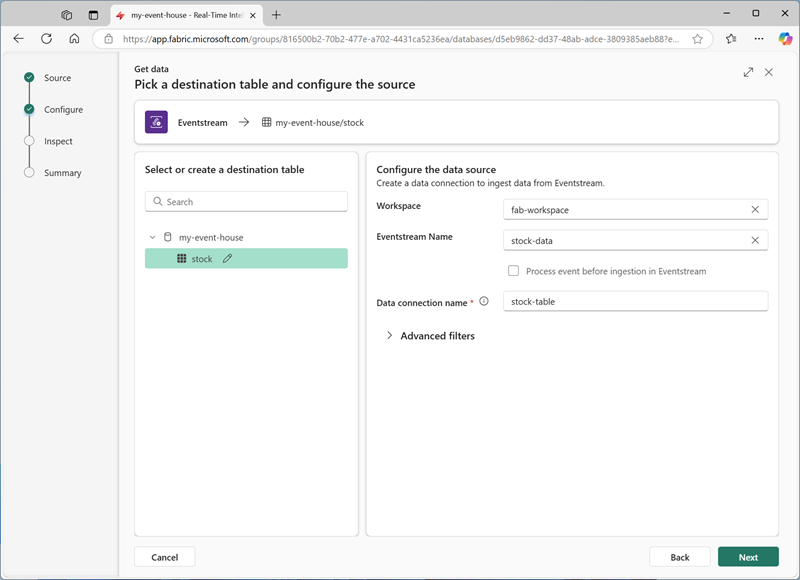Show Data connection name info tooltip
The width and height of the screenshot is (800, 580).
coord(484,301)
